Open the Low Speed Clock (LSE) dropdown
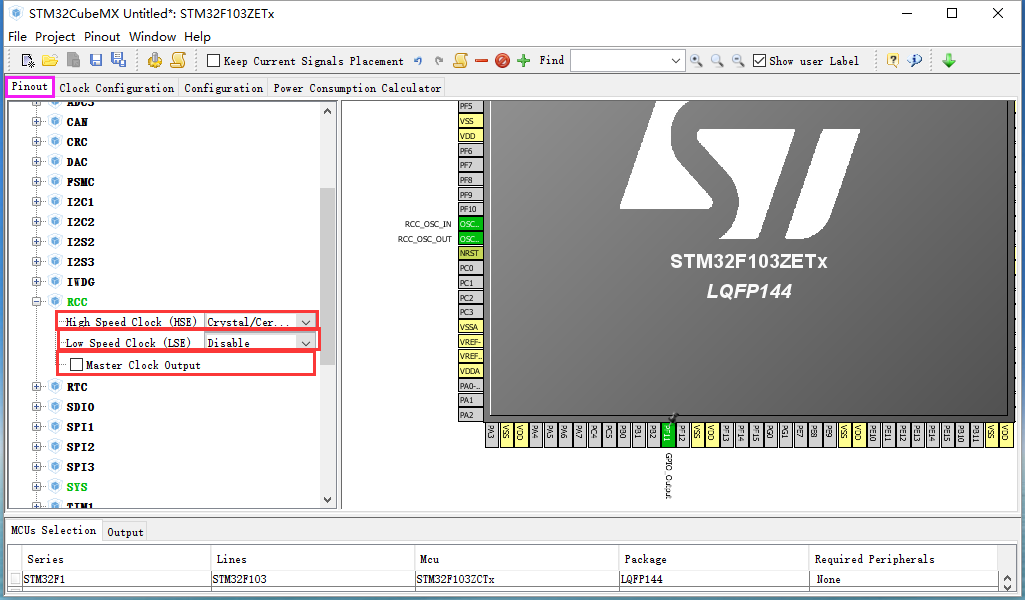 [305, 342]
